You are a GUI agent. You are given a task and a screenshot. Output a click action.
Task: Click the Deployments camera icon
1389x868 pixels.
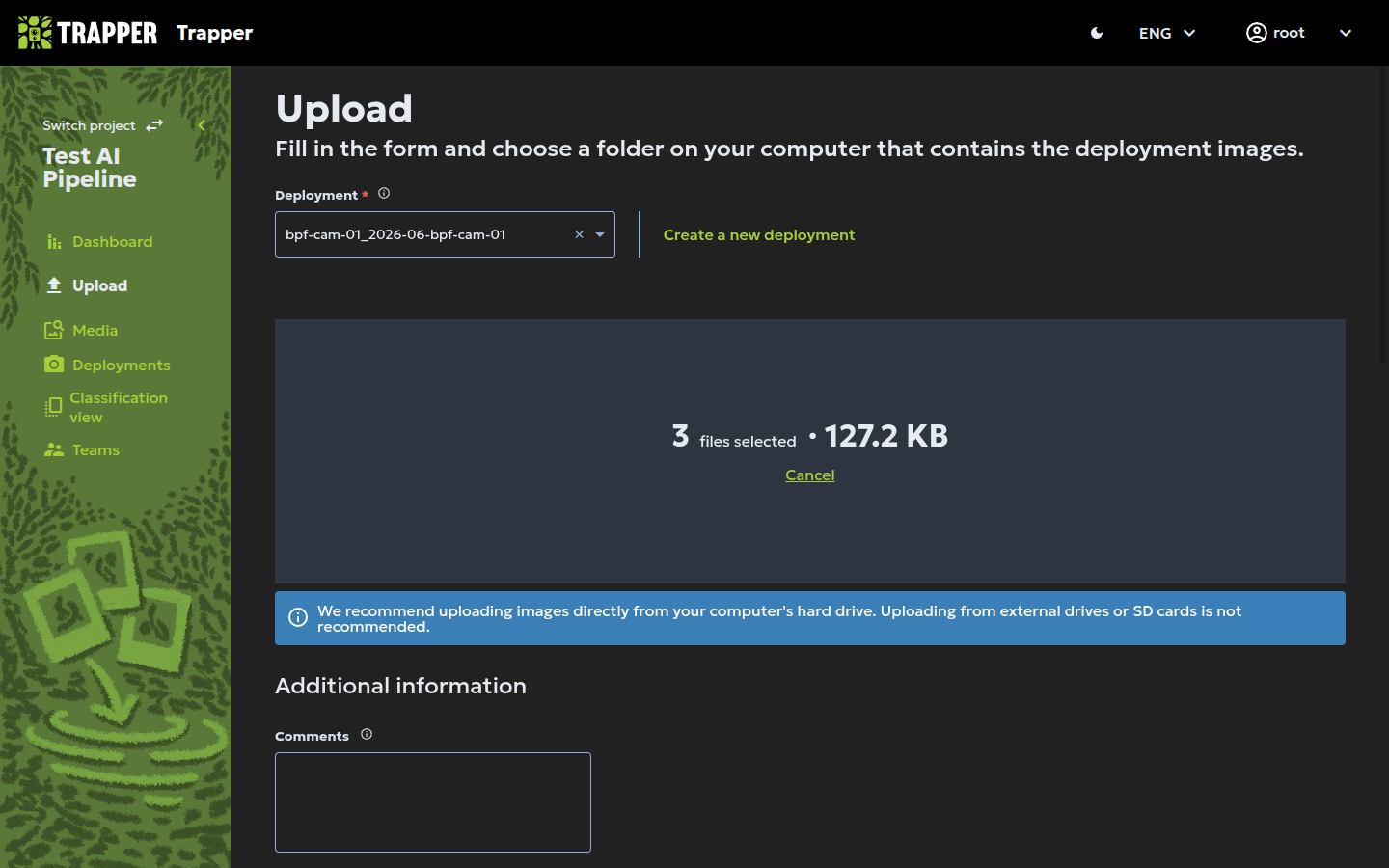coord(54,364)
